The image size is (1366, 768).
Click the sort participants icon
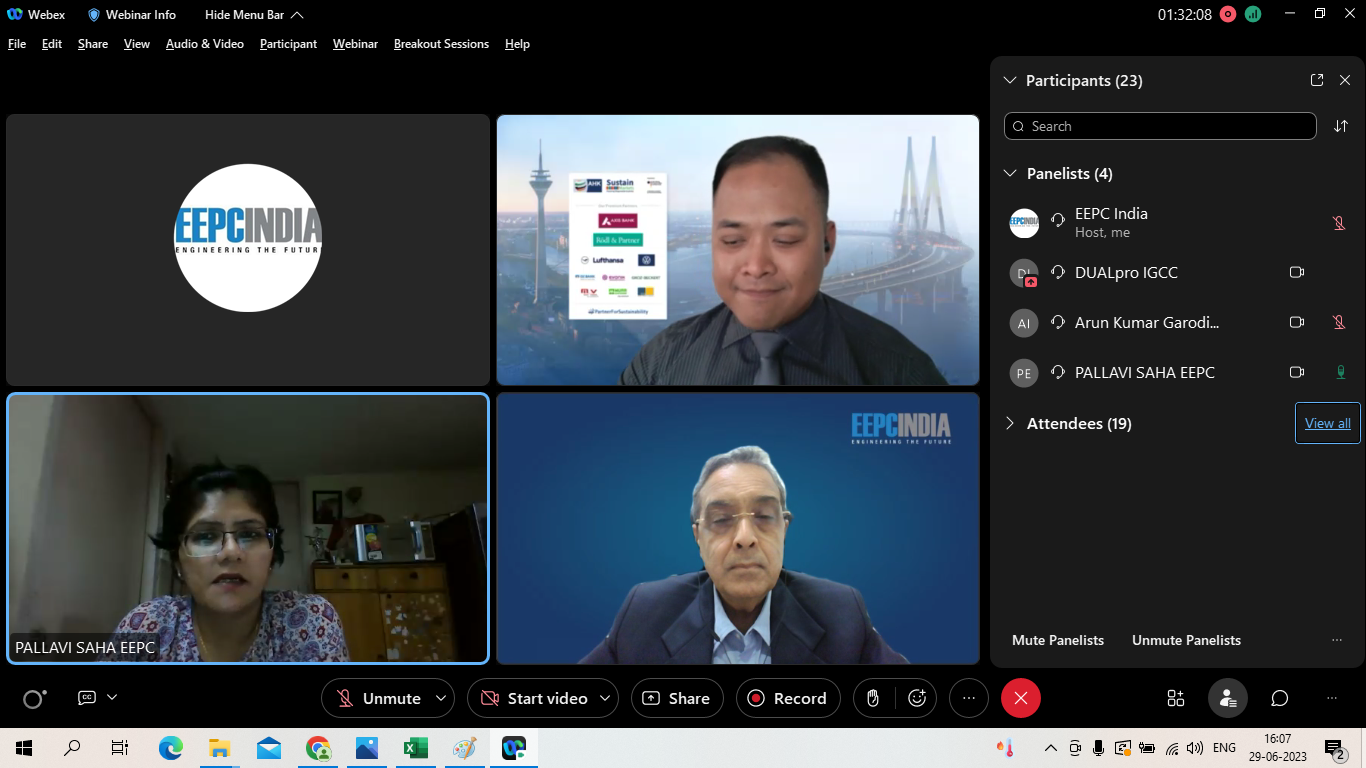(1341, 126)
